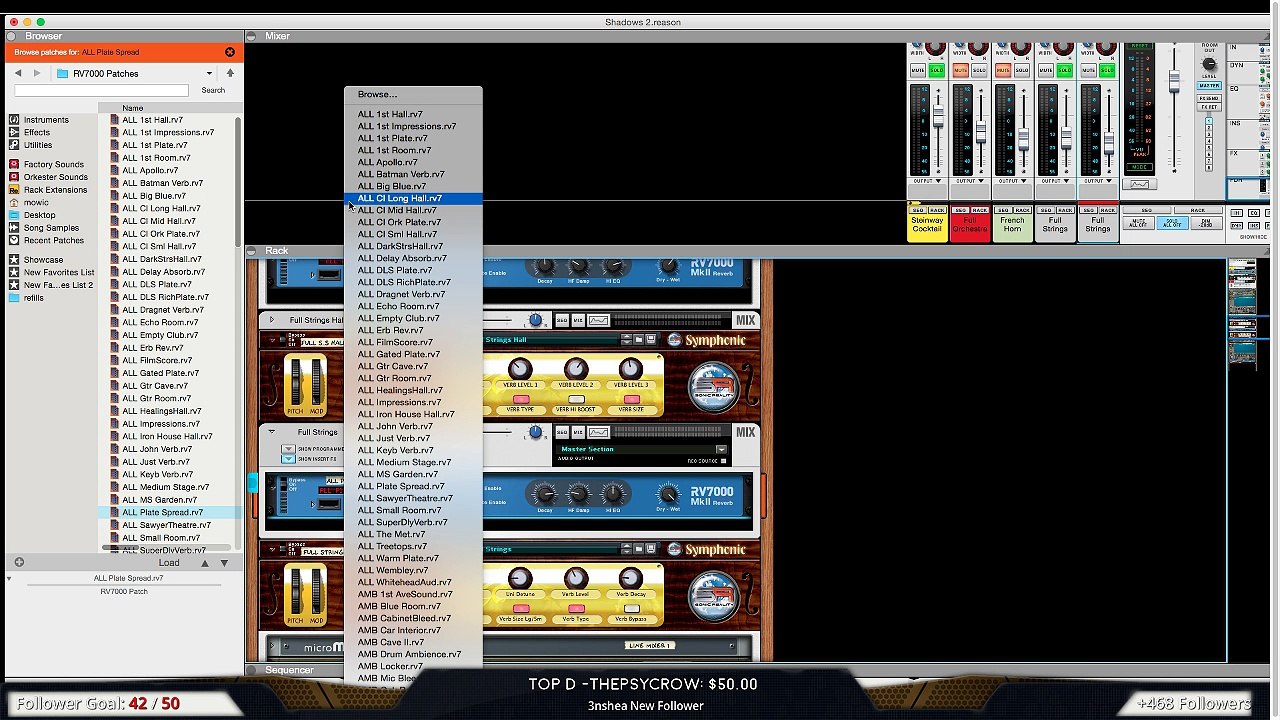Toggle Verb Hi Boost on upper Symphonic
The image size is (1280, 720).
click(x=576, y=399)
